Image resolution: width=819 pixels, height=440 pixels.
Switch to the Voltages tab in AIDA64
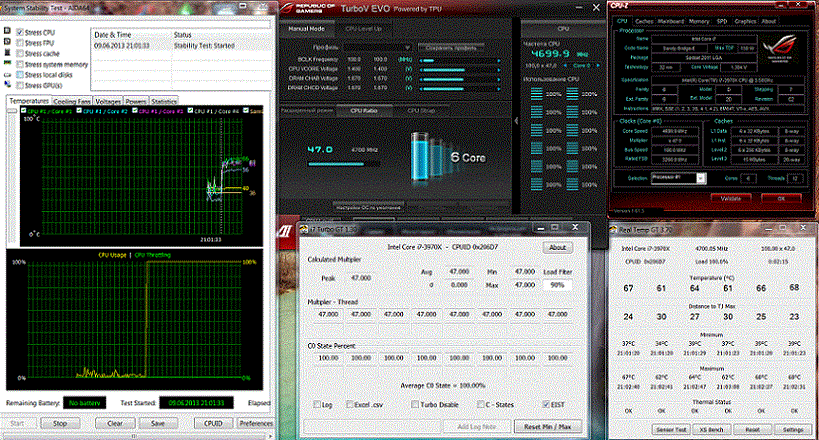click(x=109, y=102)
